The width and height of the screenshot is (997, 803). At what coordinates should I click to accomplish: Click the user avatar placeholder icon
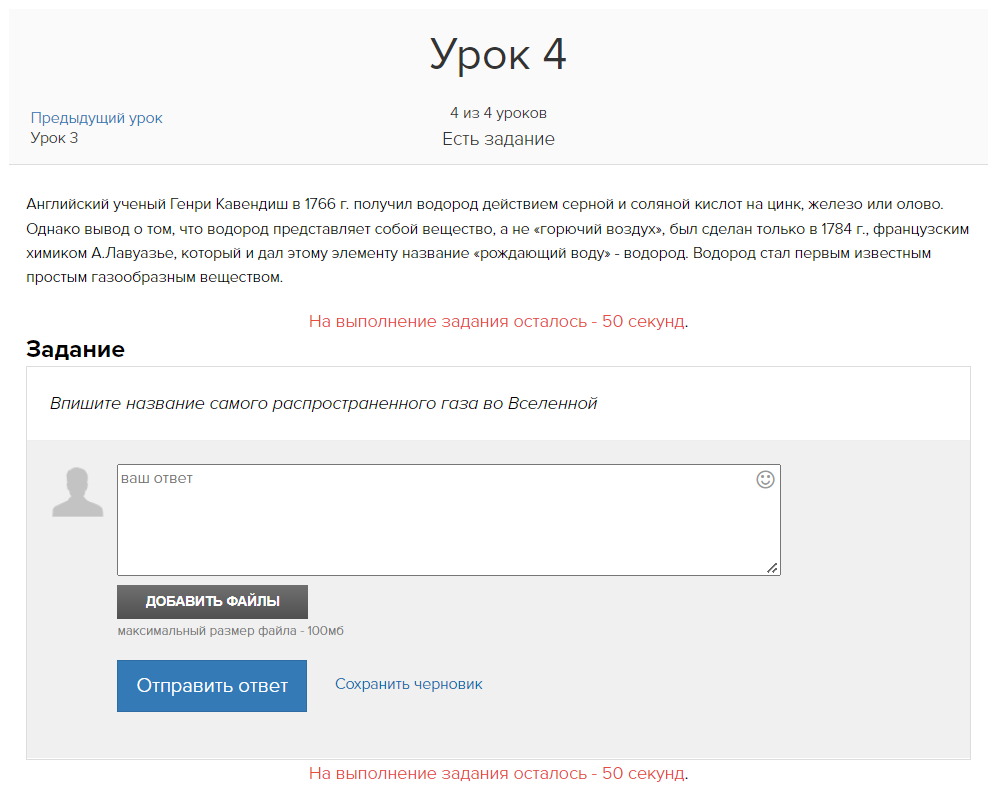click(78, 491)
